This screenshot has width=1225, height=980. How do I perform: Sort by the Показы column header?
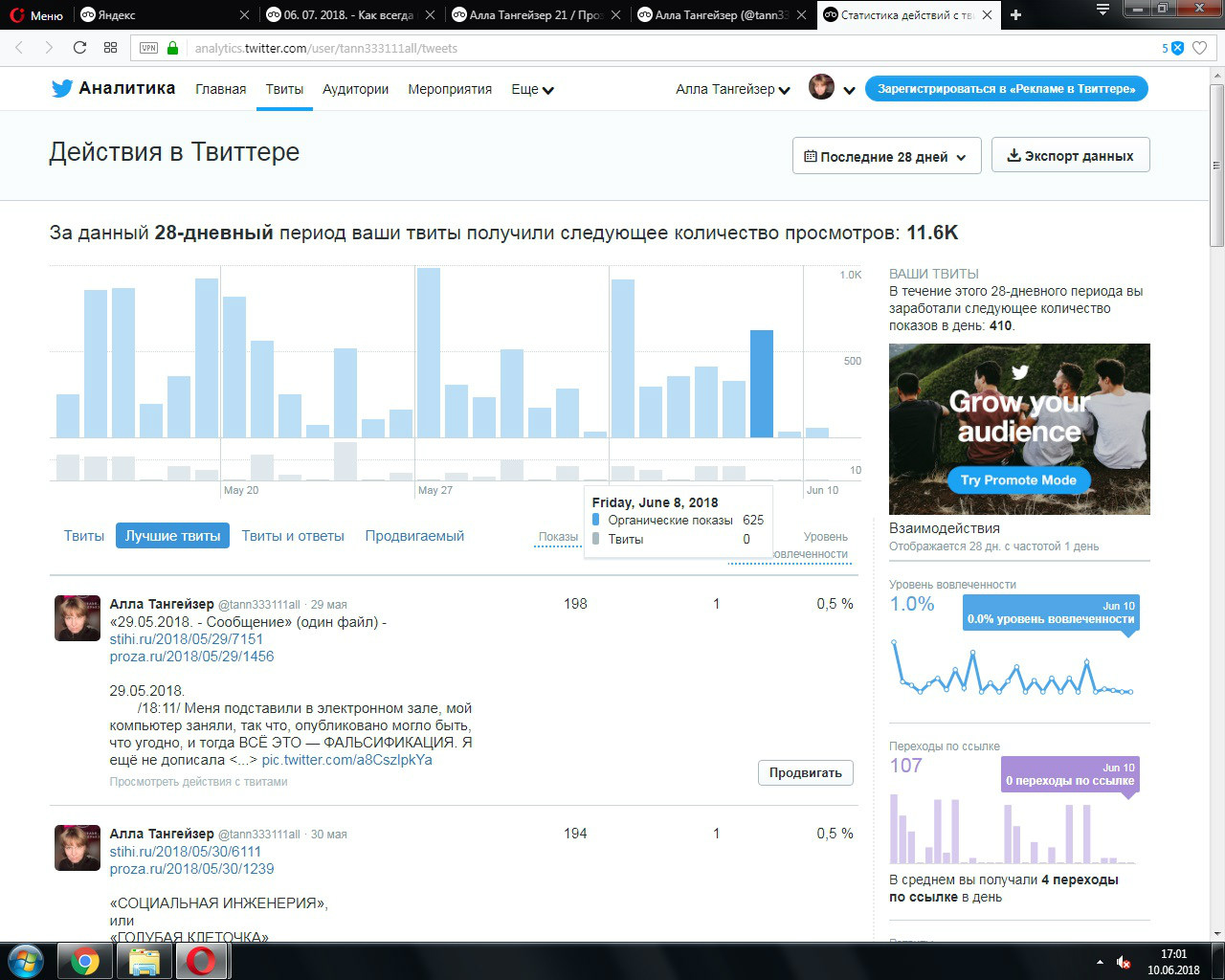coord(558,537)
